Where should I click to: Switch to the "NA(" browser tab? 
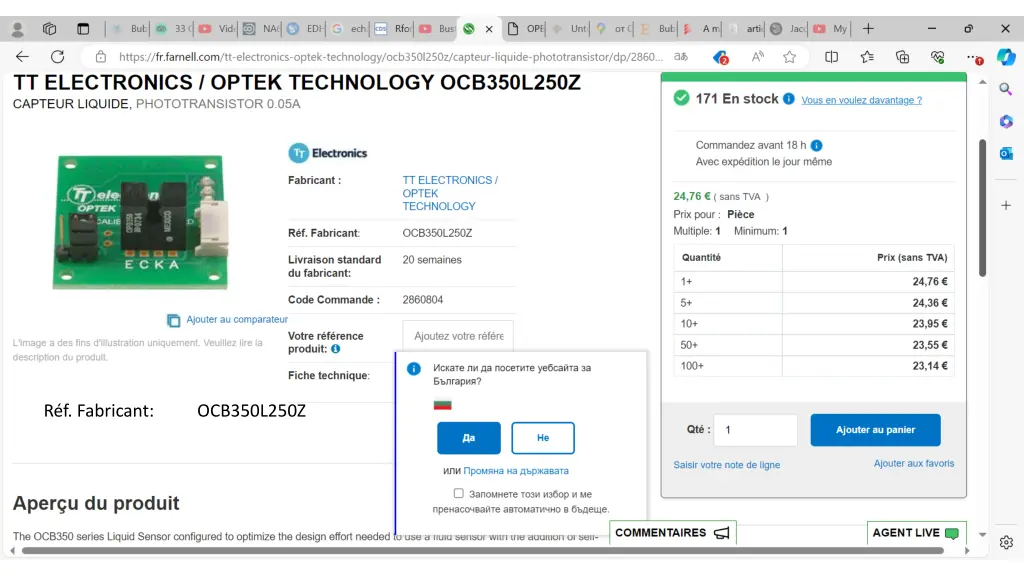tap(261, 29)
